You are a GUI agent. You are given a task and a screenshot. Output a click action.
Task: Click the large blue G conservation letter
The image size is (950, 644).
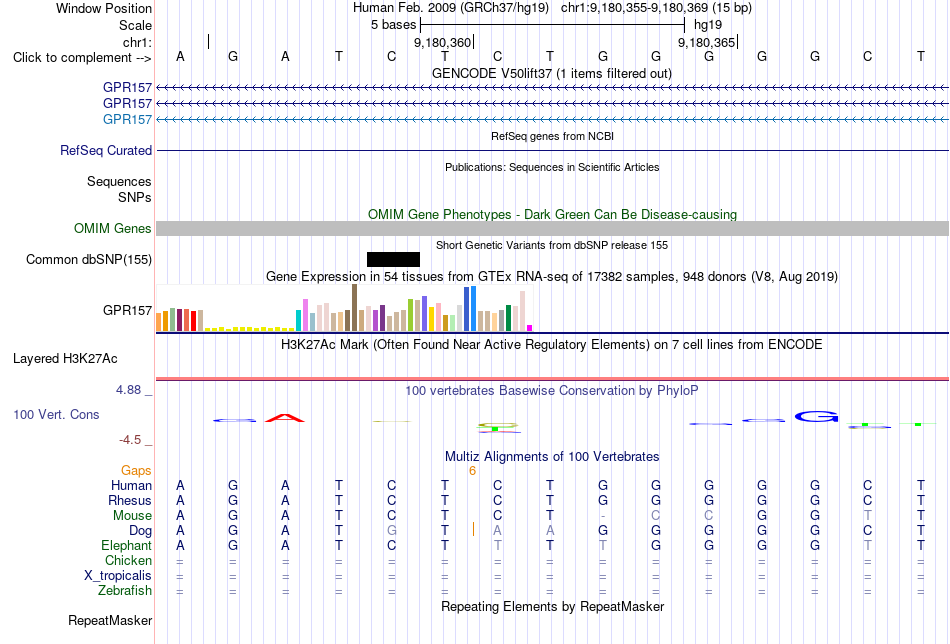pyautogui.click(x=816, y=416)
